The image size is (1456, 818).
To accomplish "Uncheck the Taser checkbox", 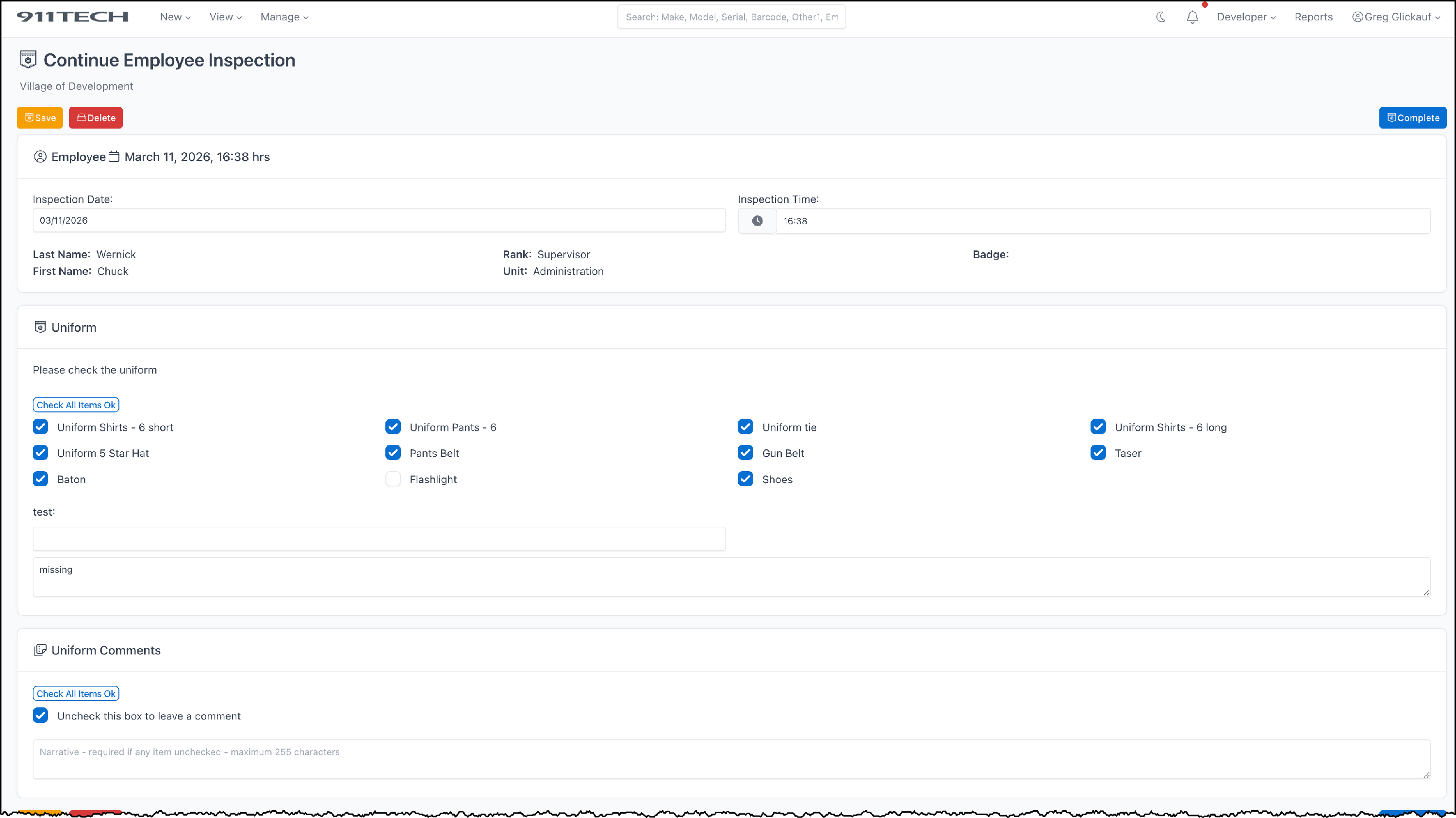I will [x=1098, y=453].
